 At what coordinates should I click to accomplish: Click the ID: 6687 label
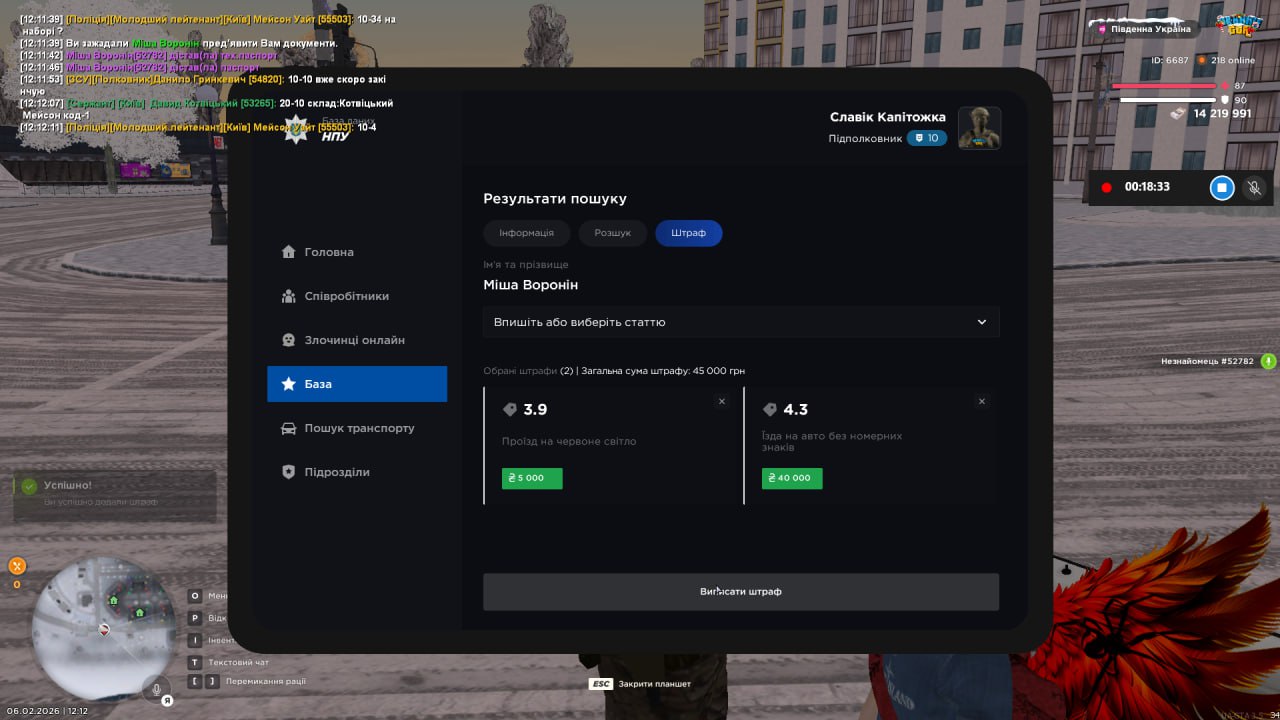1170,60
